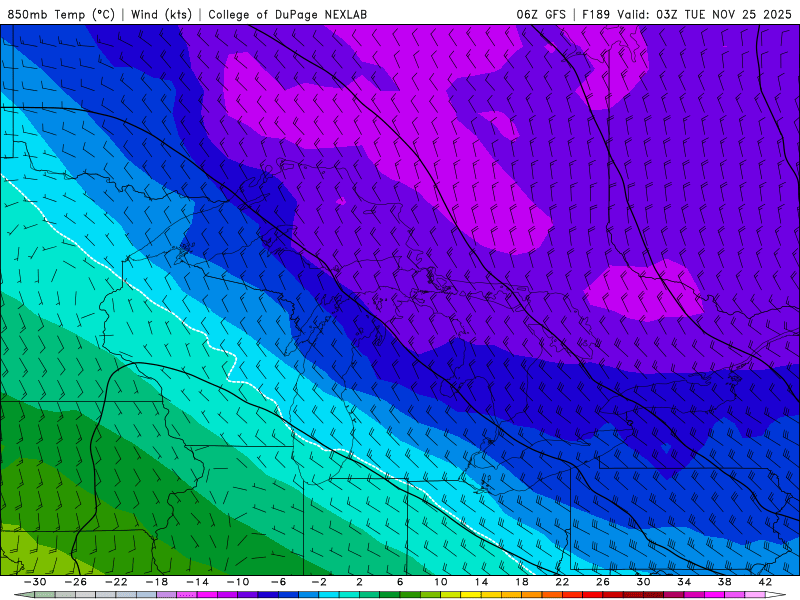800x600 pixels.
Task: Click the 18 color scale label
Action: click(522, 582)
